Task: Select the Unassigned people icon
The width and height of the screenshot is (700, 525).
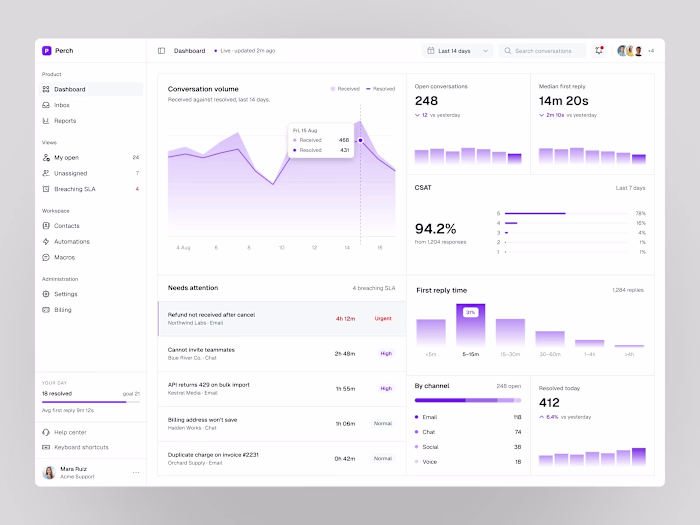Action: [x=46, y=173]
